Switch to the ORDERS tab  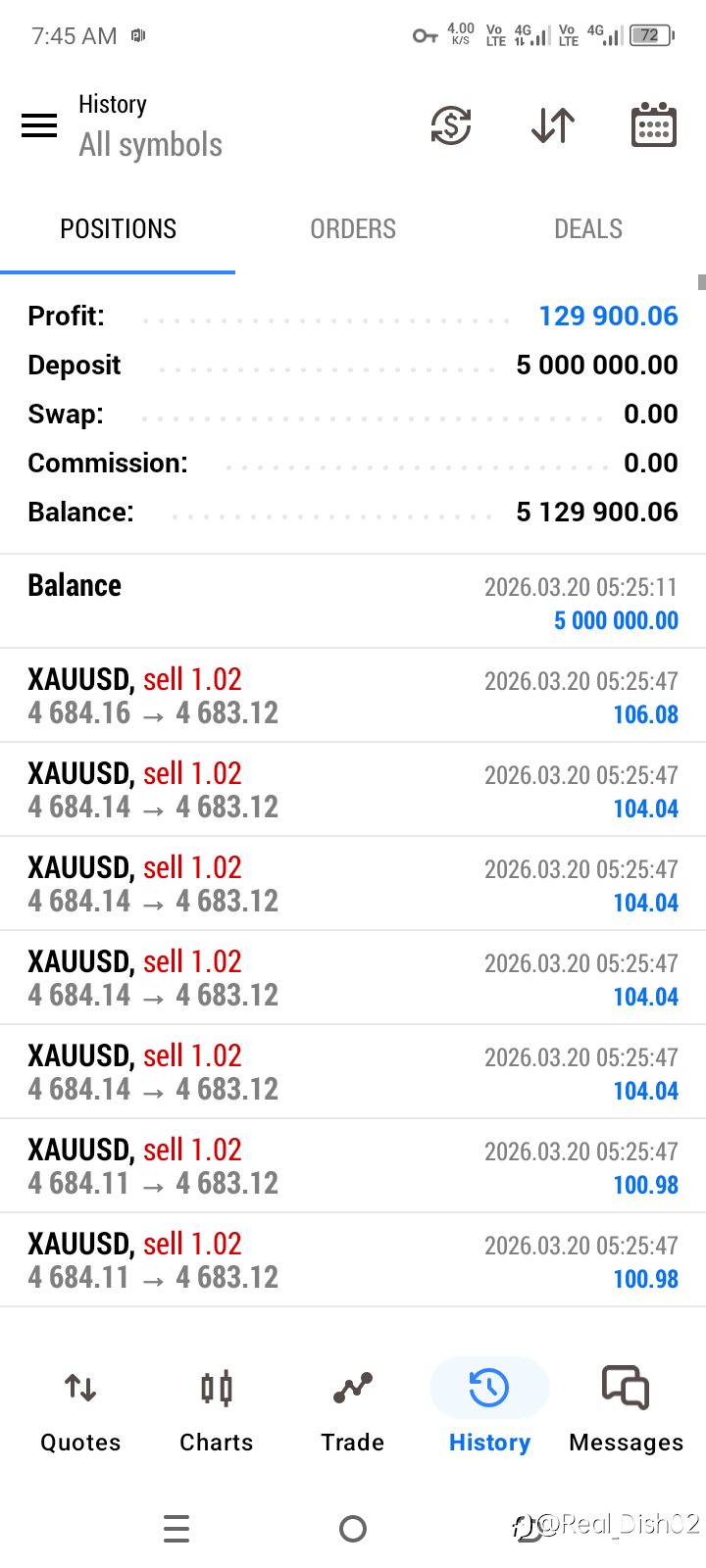click(353, 229)
